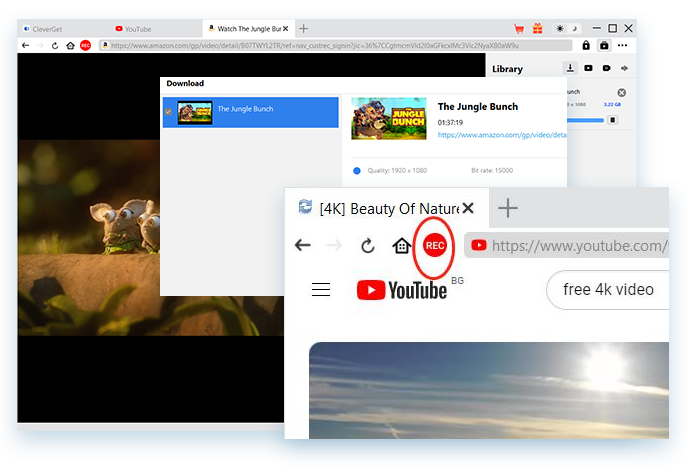Click the YouTube search field
689x474 pixels.
pos(608,290)
